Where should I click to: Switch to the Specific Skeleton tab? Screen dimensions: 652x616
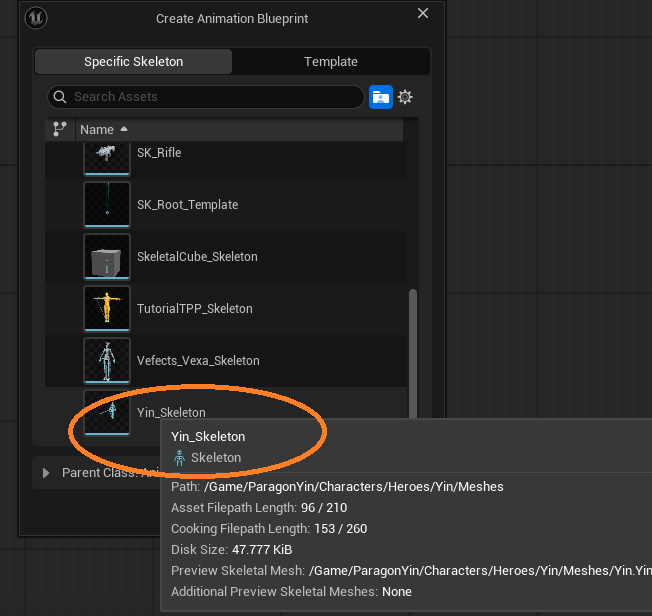133,62
